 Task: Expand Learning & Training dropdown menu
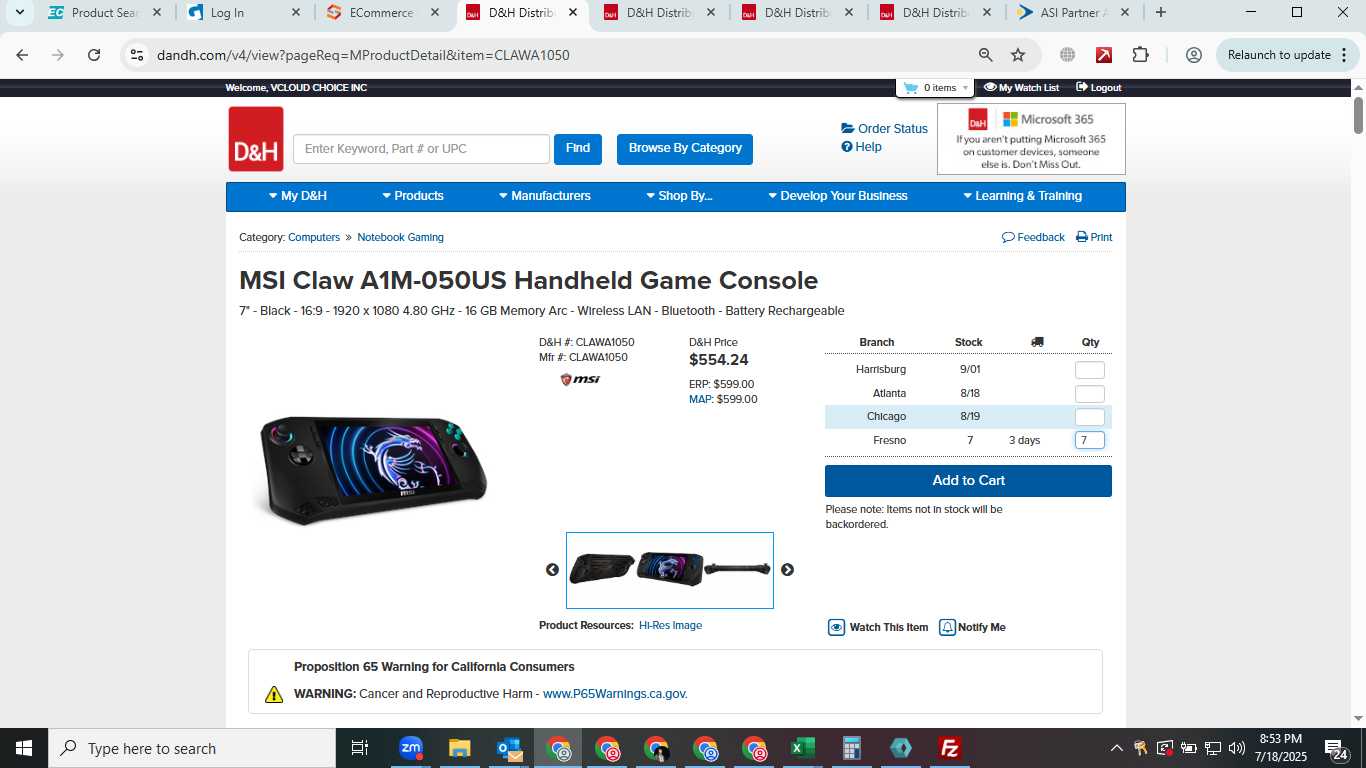pos(1022,196)
